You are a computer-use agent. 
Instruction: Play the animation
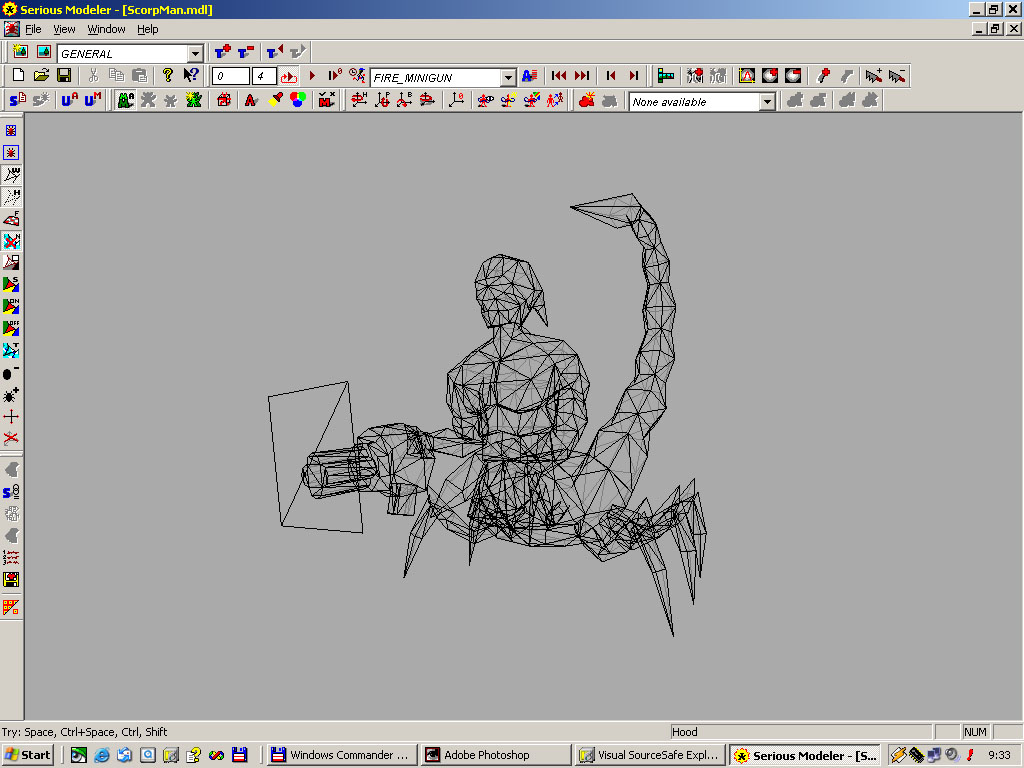[x=312, y=76]
